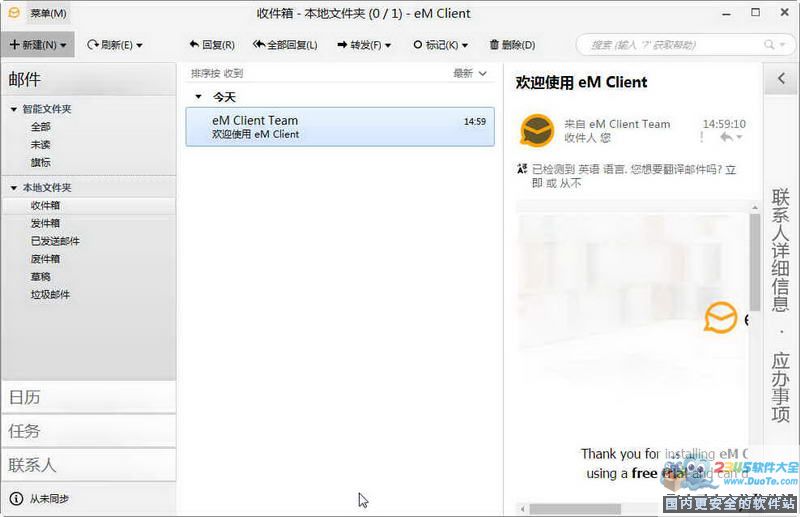Forward the message with 转发(F)
Image resolution: width=800 pixels, height=517 pixels.
pyautogui.click(x=359, y=45)
